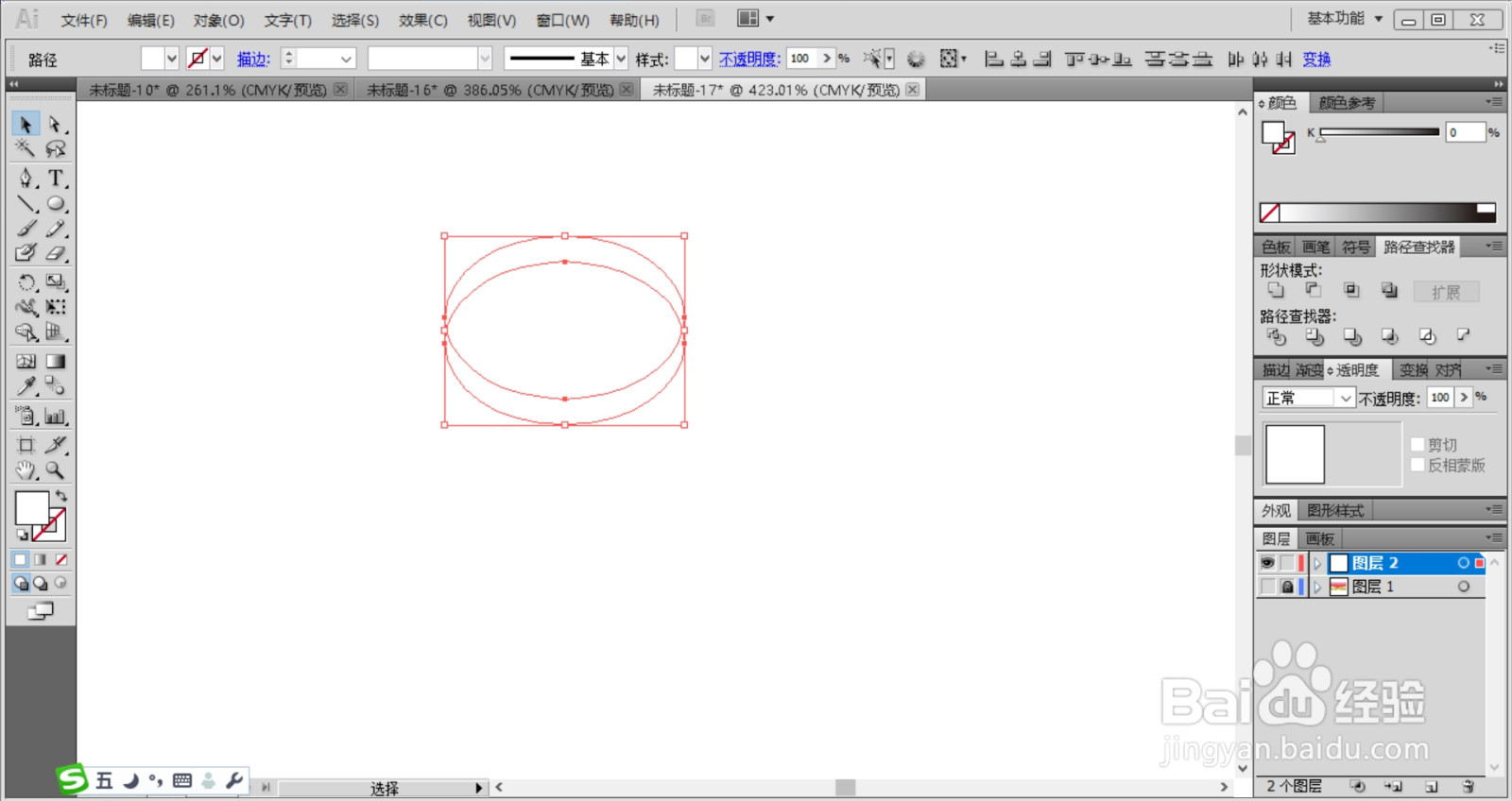Open the brush definition 基本 dropdown

pyautogui.click(x=621, y=59)
